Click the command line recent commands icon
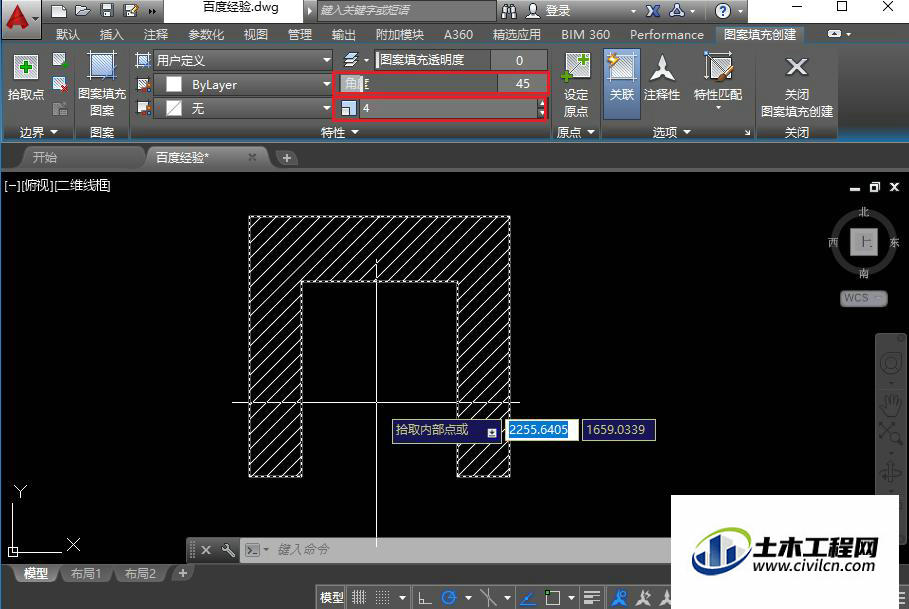Viewport: 909px width, 609px height. (x=252, y=550)
